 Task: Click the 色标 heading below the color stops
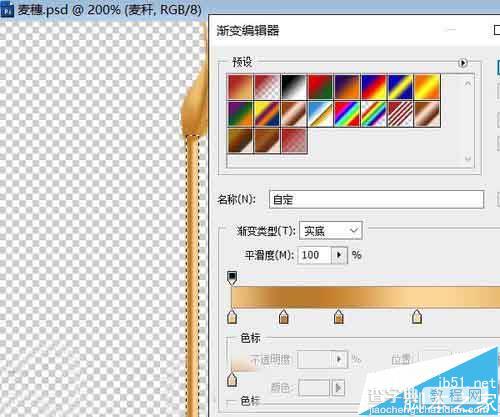[x=250, y=338]
